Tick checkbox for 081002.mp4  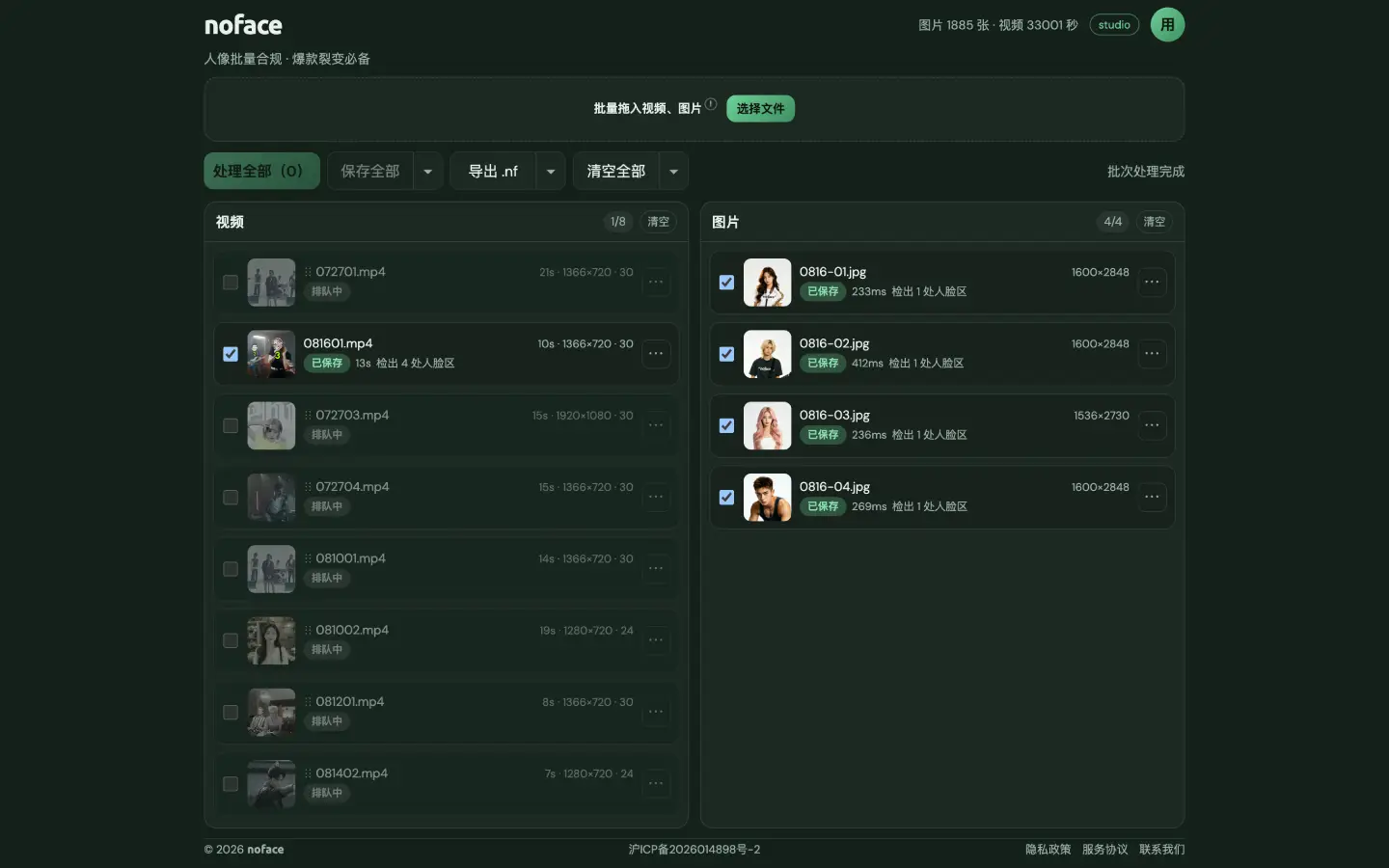tap(231, 640)
